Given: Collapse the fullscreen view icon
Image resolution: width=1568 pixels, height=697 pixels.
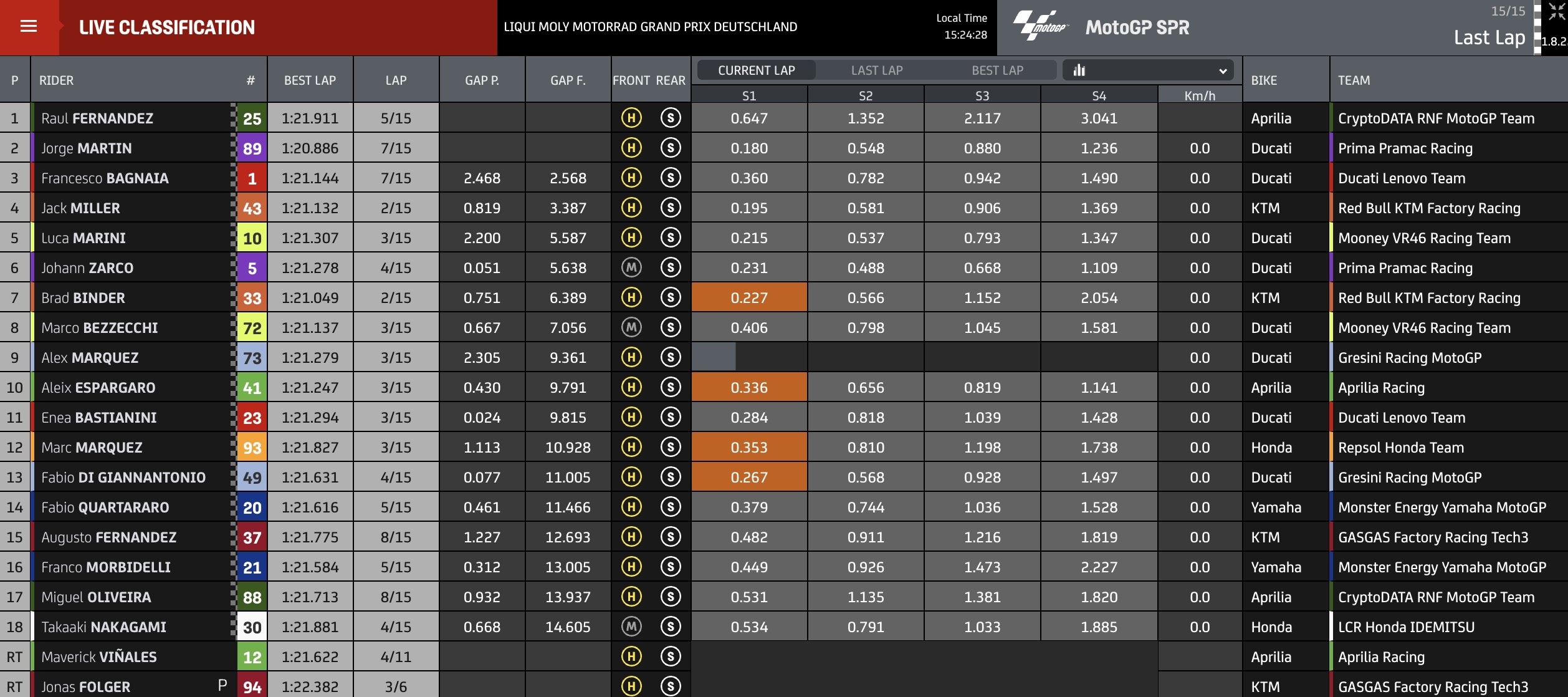Looking at the screenshot, I should 1556,11.
